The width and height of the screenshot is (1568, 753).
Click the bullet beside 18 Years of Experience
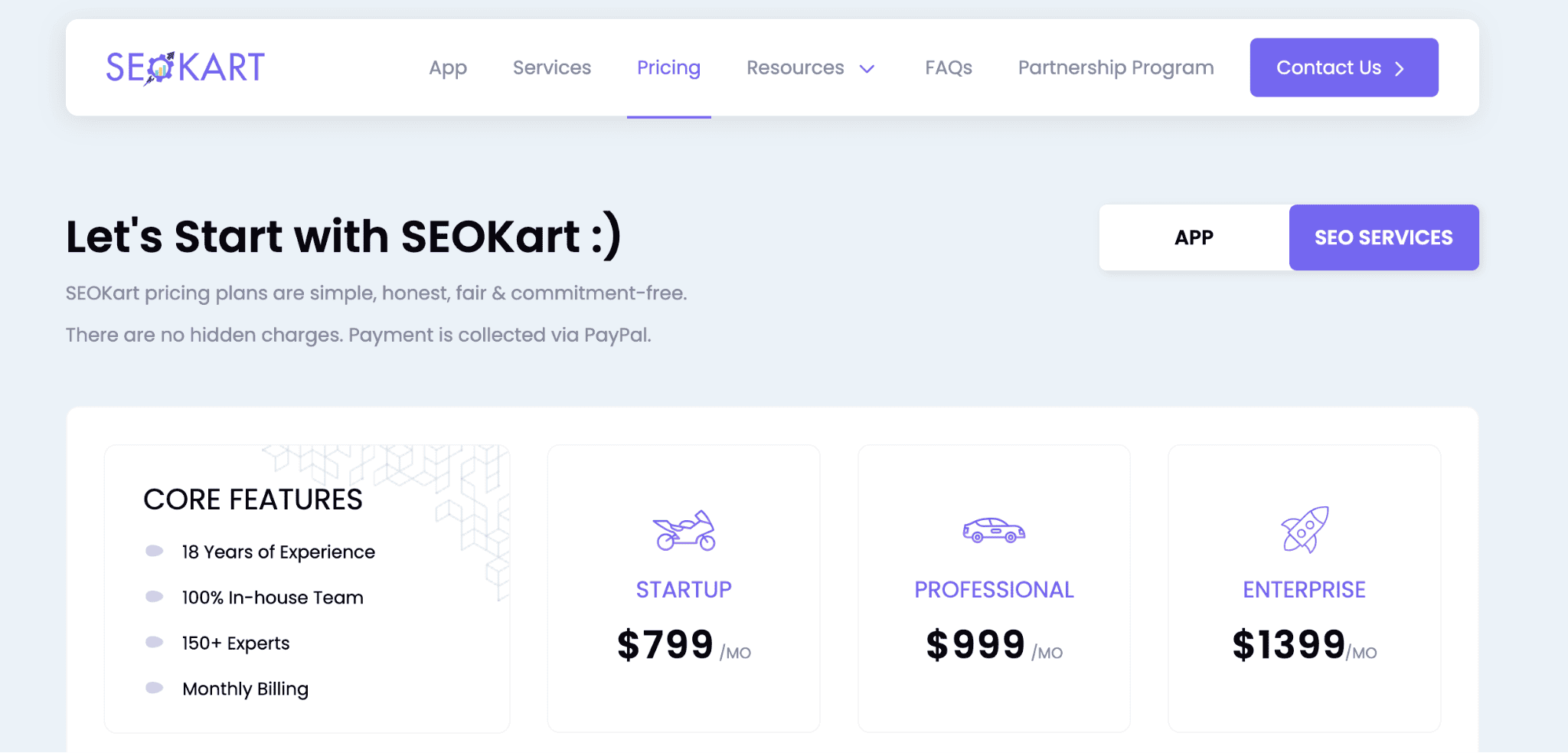[154, 551]
